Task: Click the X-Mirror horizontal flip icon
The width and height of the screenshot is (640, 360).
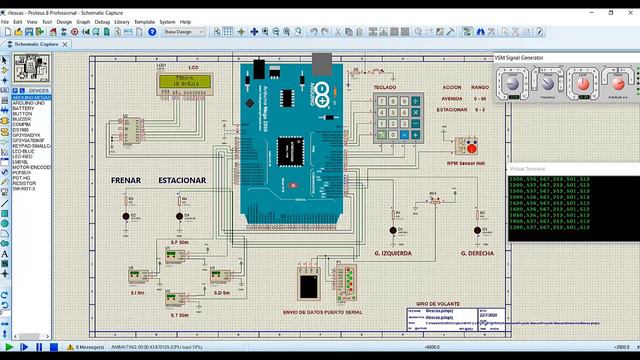Action: [4, 324]
